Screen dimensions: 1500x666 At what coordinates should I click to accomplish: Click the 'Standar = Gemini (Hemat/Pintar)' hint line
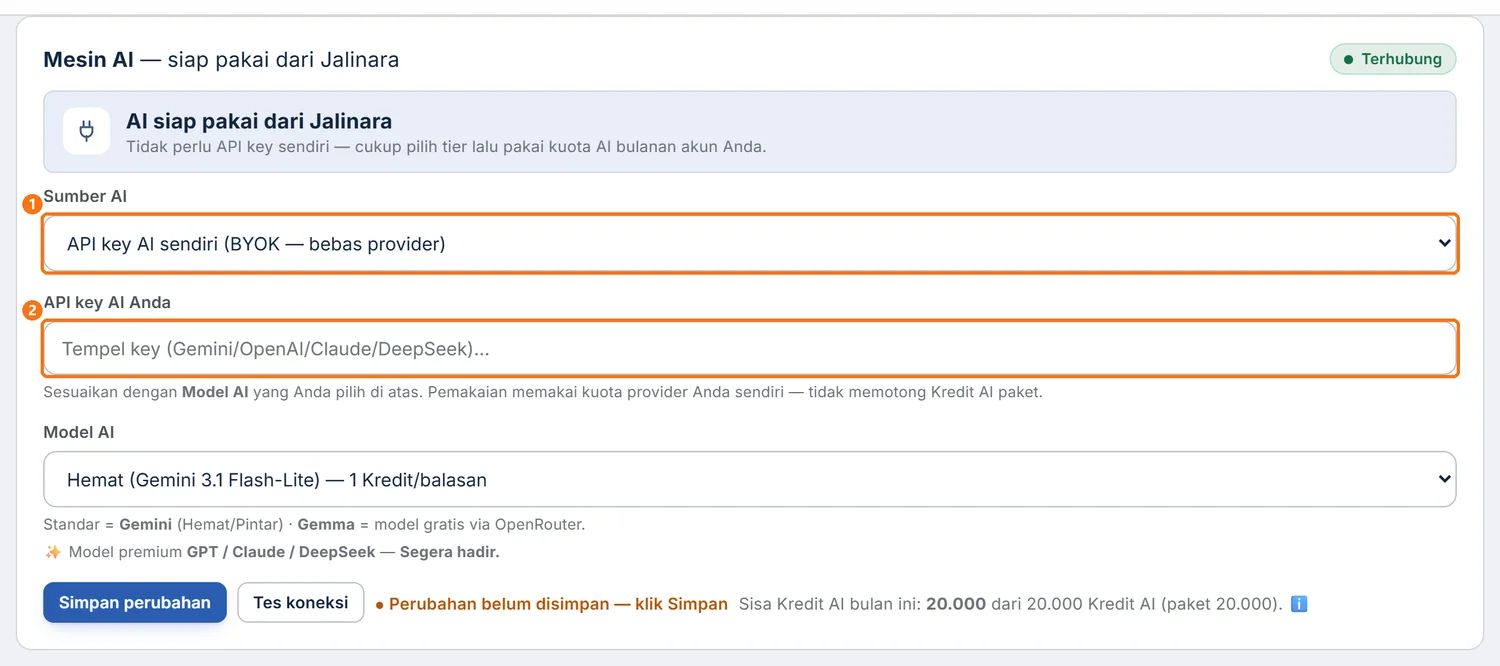click(x=314, y=524)
